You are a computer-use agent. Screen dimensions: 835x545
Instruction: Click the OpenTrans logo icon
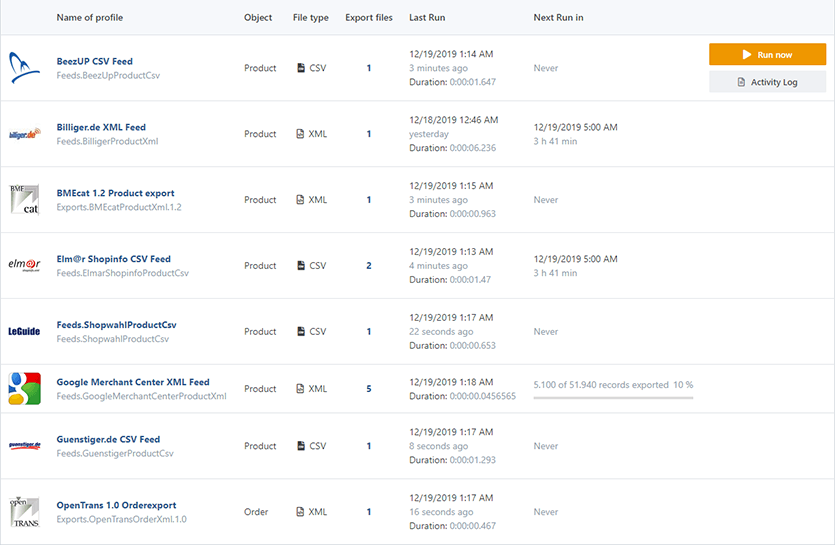pyautogui.click(x=24, y=512)
